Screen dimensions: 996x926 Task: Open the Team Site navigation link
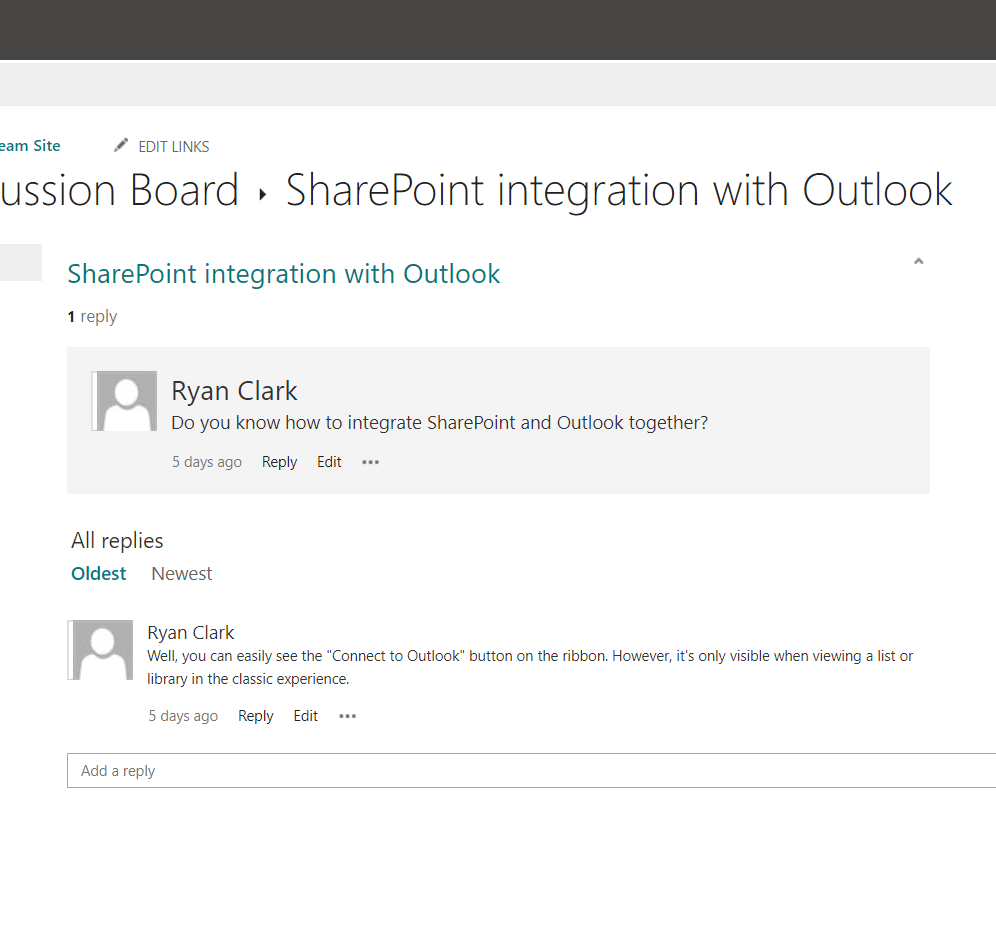[x=30, y=146]
